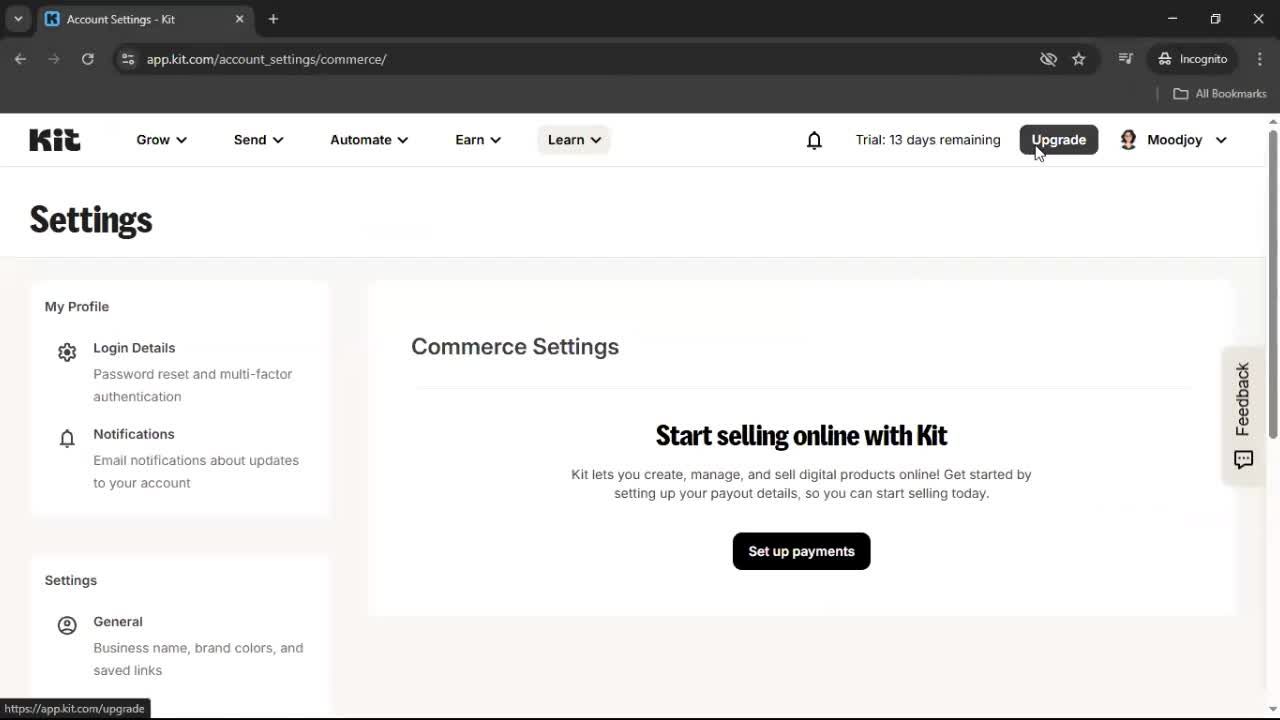This screenshot has height=720, width=1280.
Task: Open Login Details settings link
Action: pos(134,347)
